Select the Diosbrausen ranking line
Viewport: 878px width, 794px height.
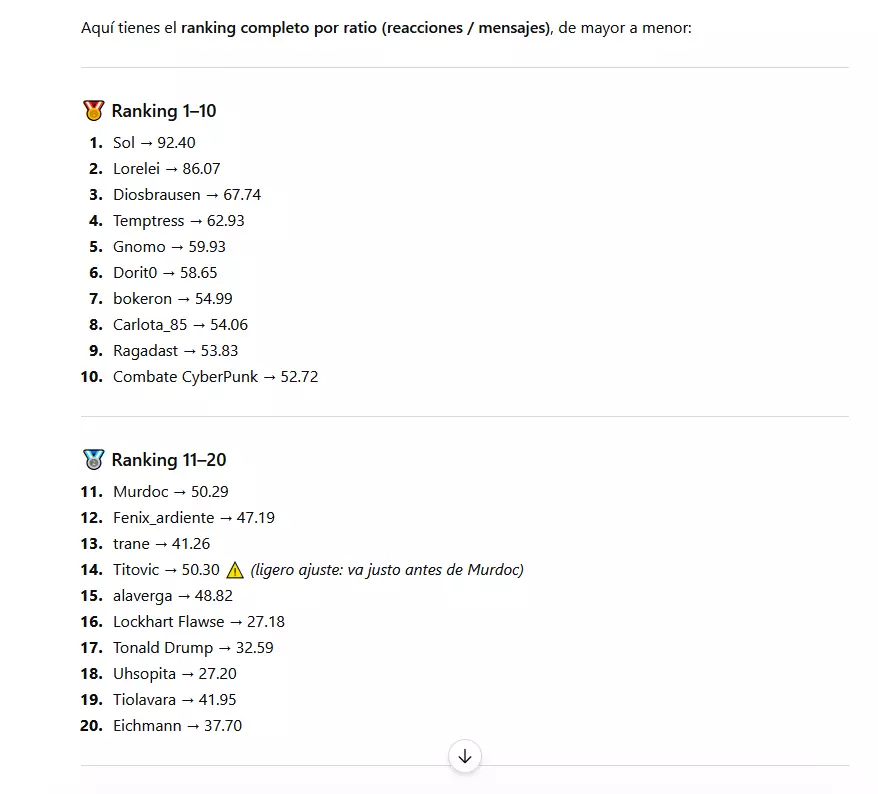pyautogui.click(x=187, y=195)
